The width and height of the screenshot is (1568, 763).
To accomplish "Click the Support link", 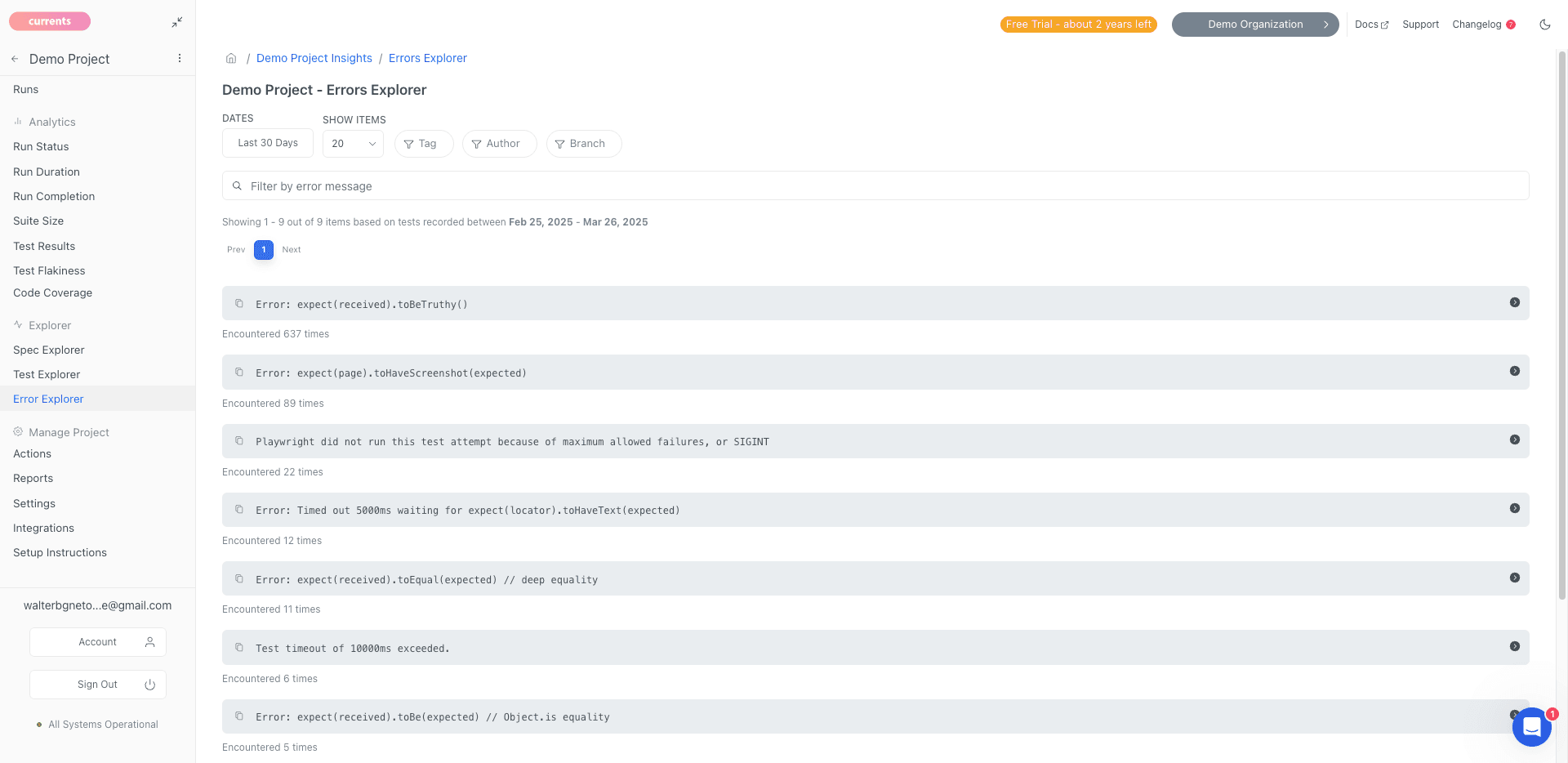I will click(x=1420, y=25).
